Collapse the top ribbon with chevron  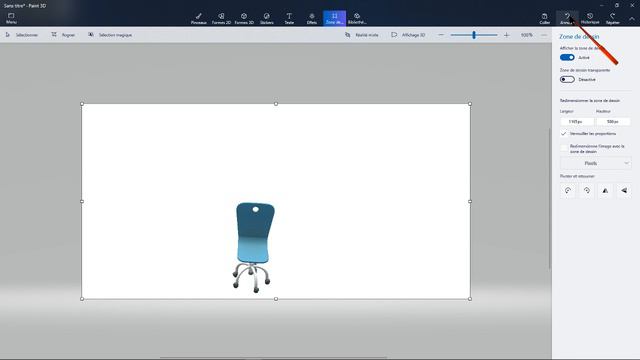(x=632, y=18)
